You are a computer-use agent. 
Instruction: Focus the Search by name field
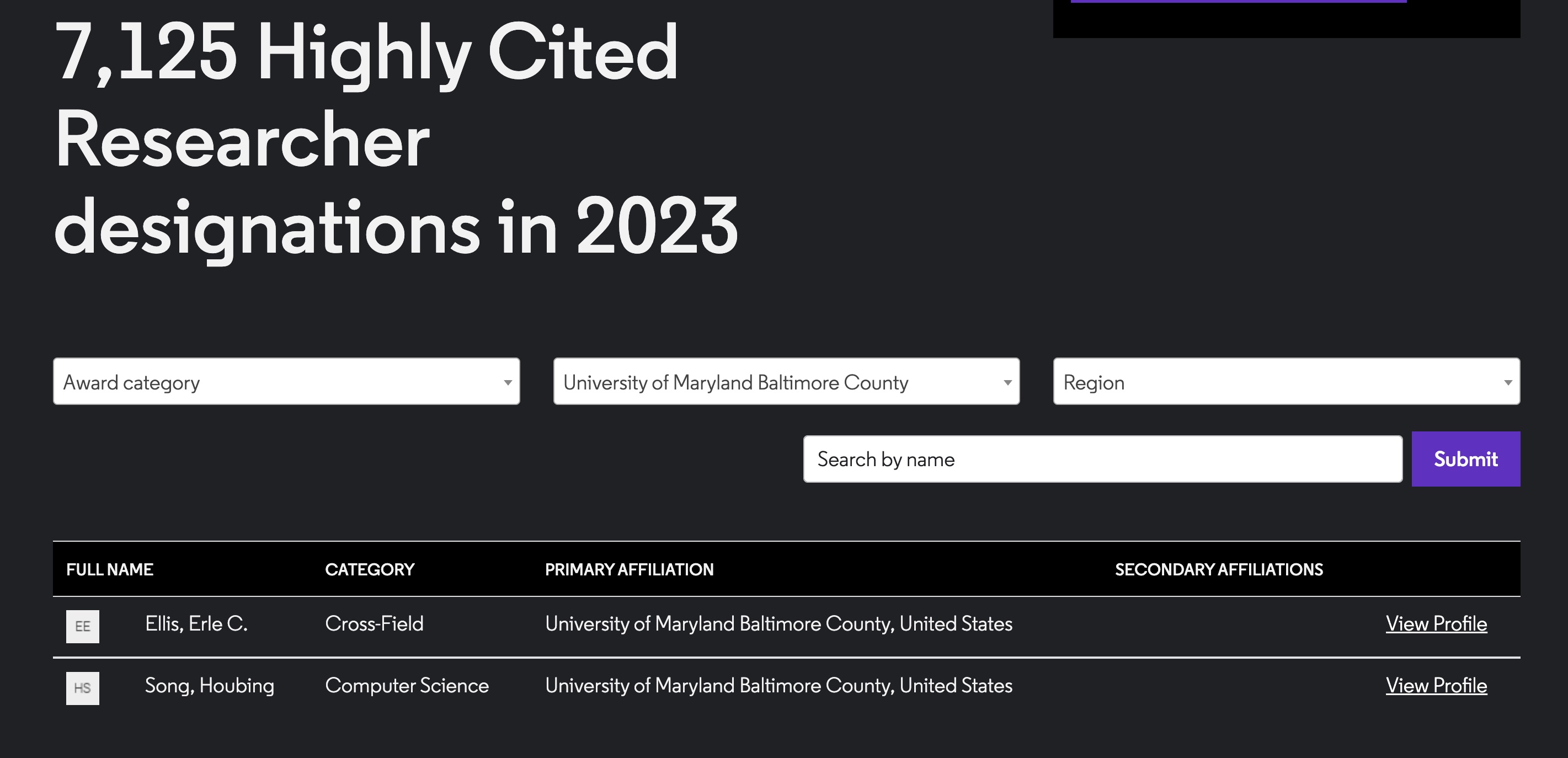(1102, 459)
